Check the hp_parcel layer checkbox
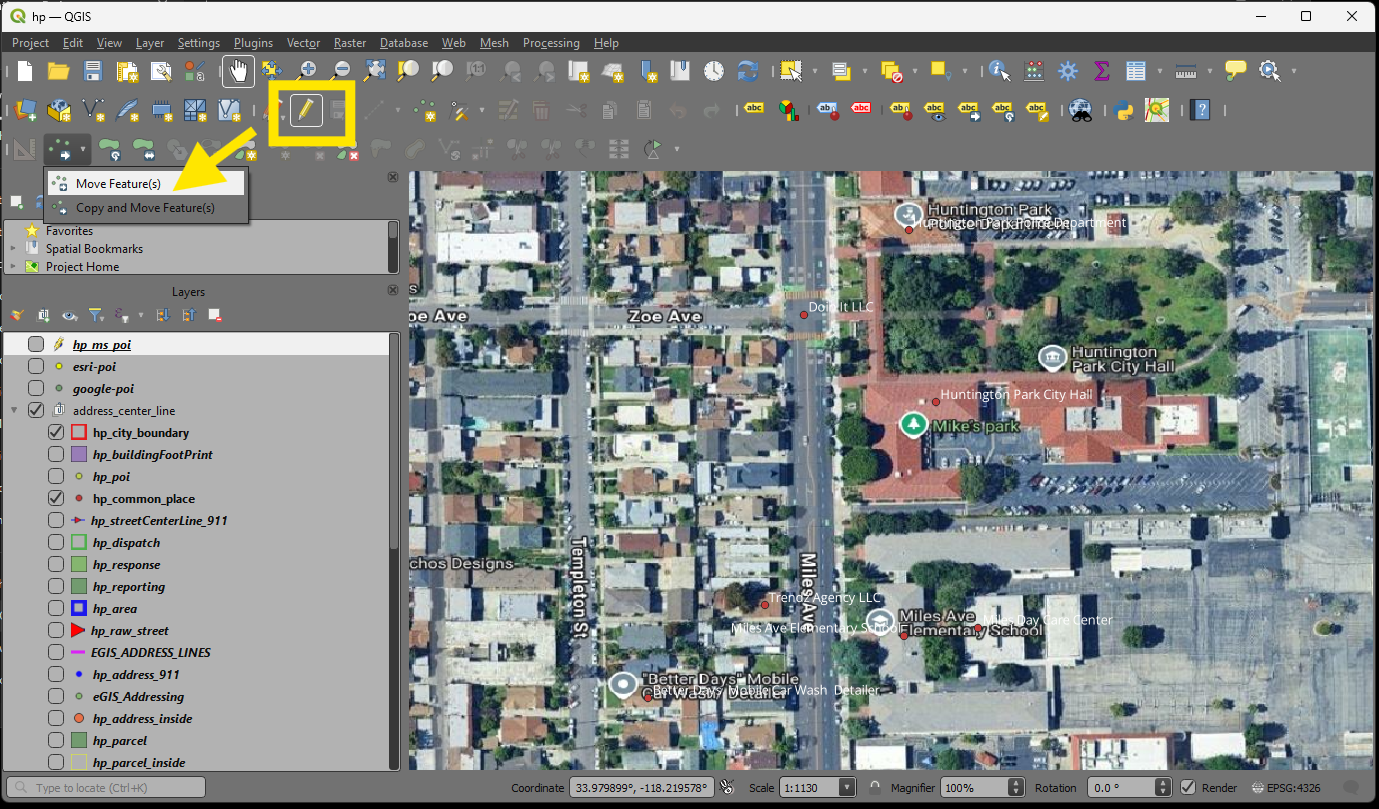This screenshot has height=809, width=1379. click(x=56, y=740)
